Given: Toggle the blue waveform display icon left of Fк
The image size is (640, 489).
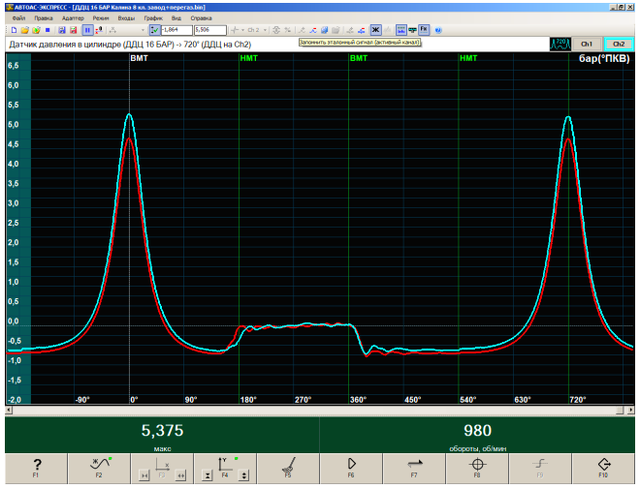Looking at the screenshot, I should (401, 30).
